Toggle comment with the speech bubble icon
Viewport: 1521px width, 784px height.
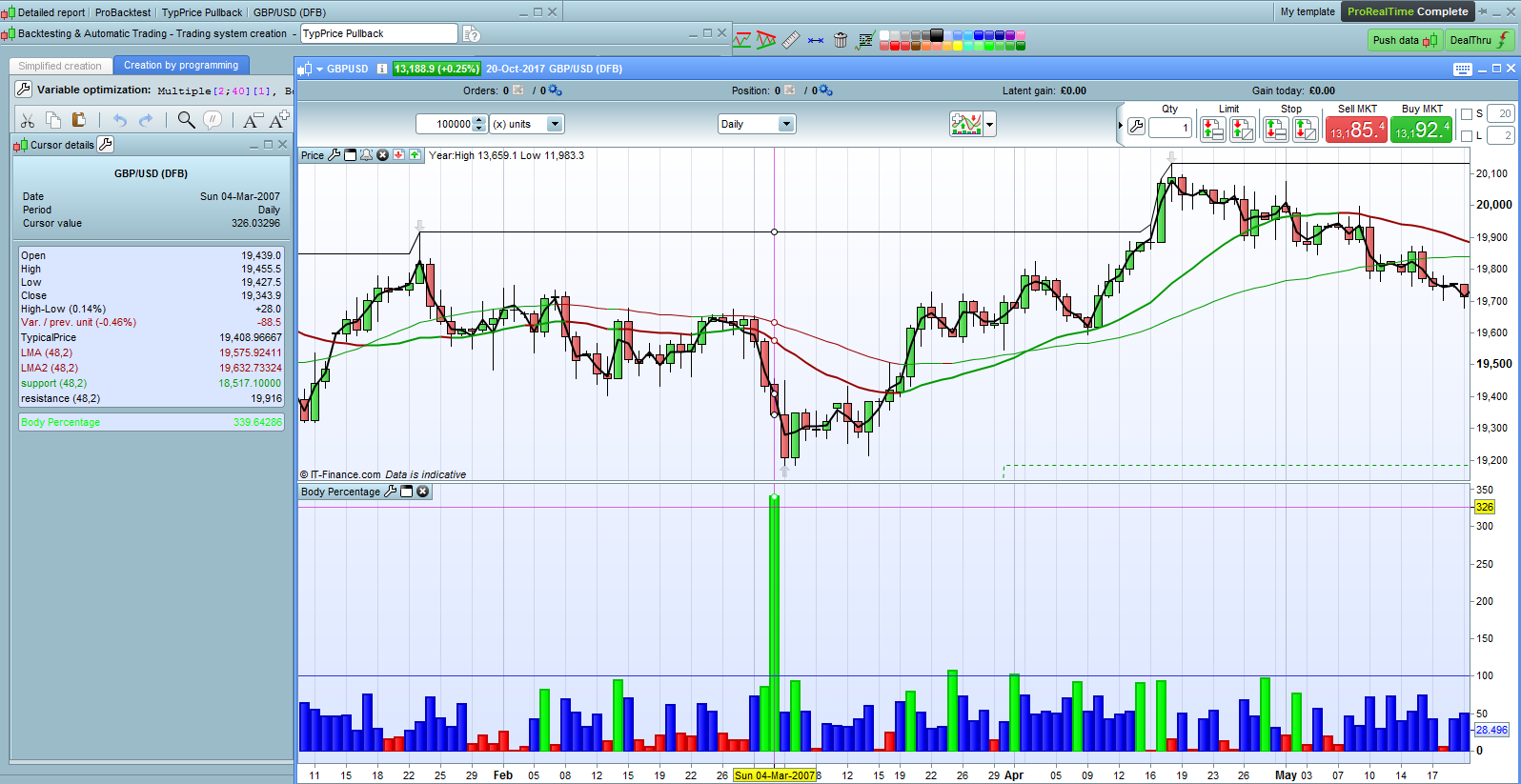(x=213, y=120)
